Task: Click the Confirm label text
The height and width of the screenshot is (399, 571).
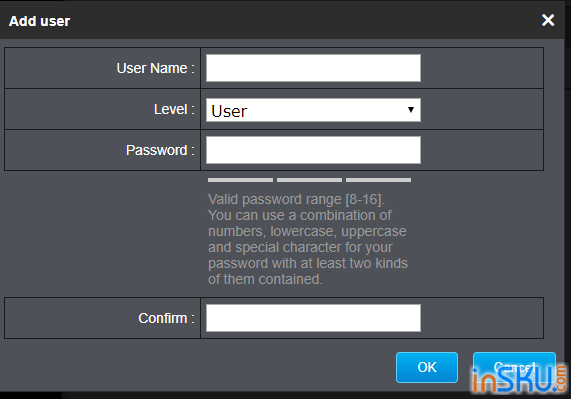Action: pos(166,318)
